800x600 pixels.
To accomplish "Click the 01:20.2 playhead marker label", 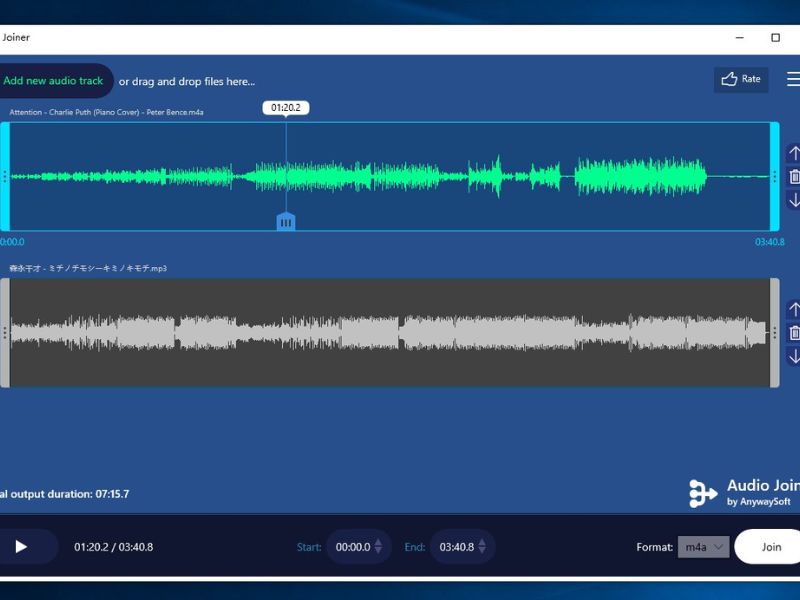I will coord(285,105).
